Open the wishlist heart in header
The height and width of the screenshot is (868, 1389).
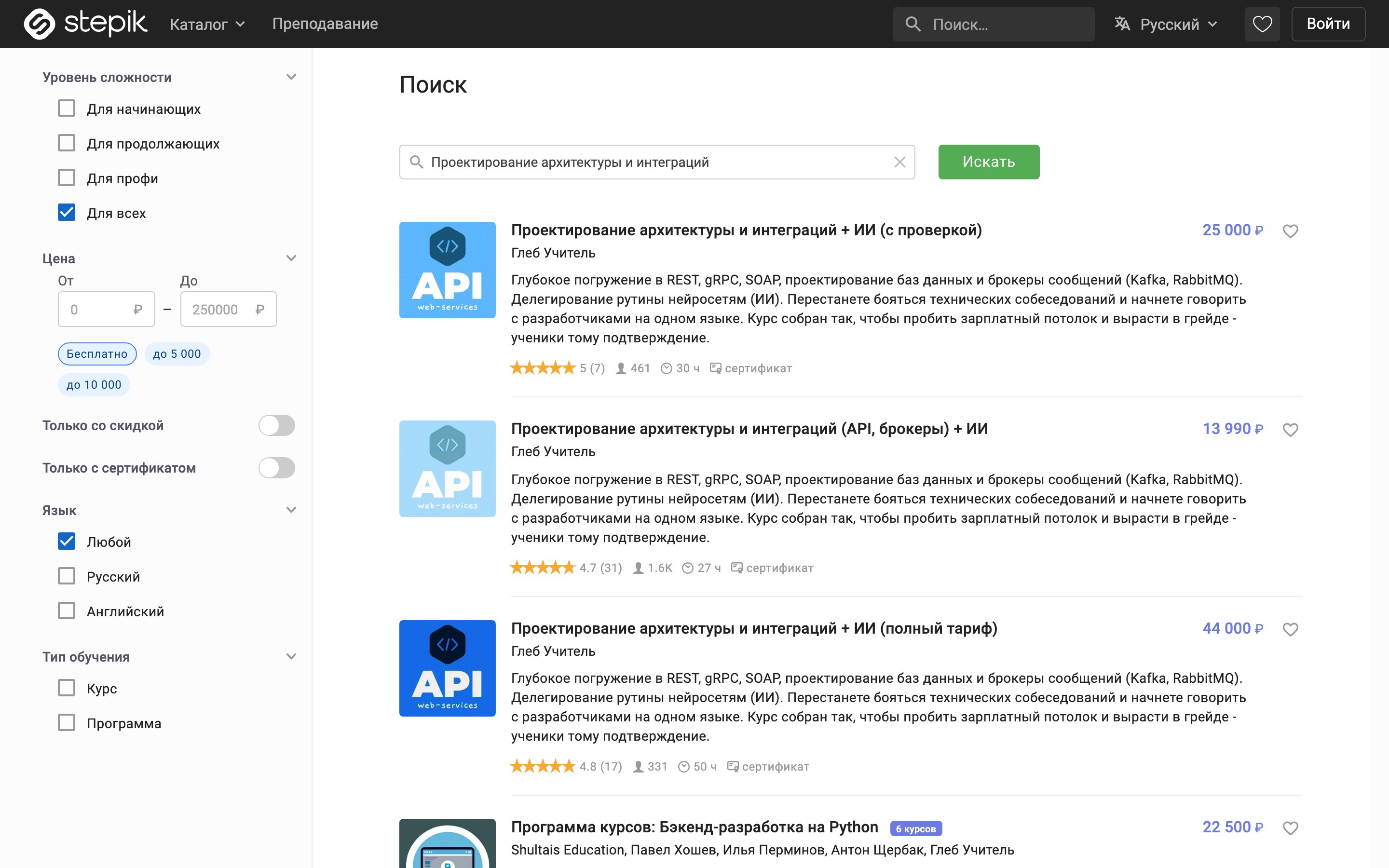point(1262,24)
